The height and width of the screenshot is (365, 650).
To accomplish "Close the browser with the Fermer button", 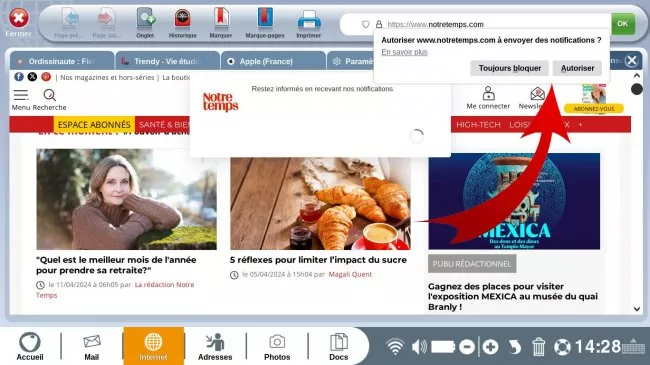I will 19,22.
